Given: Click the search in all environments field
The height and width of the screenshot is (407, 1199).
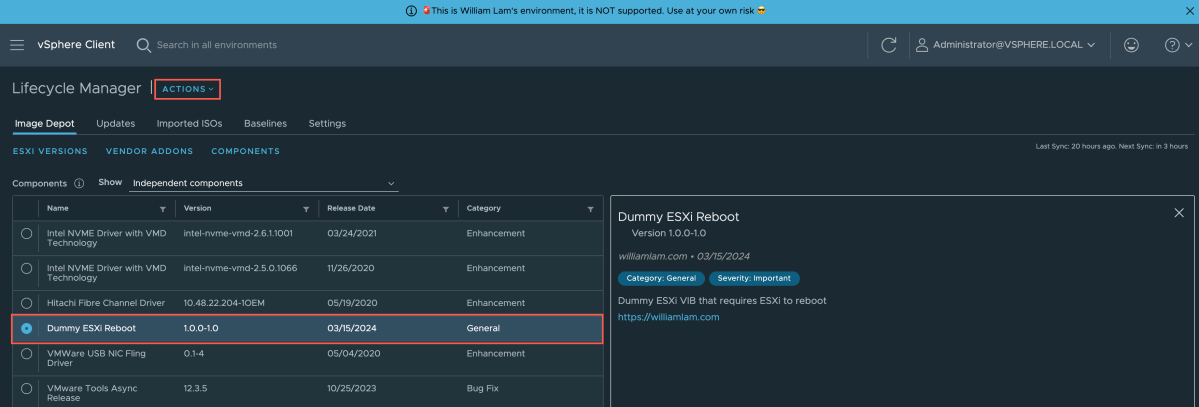Looking at the screenshot, I should (216, 45).
